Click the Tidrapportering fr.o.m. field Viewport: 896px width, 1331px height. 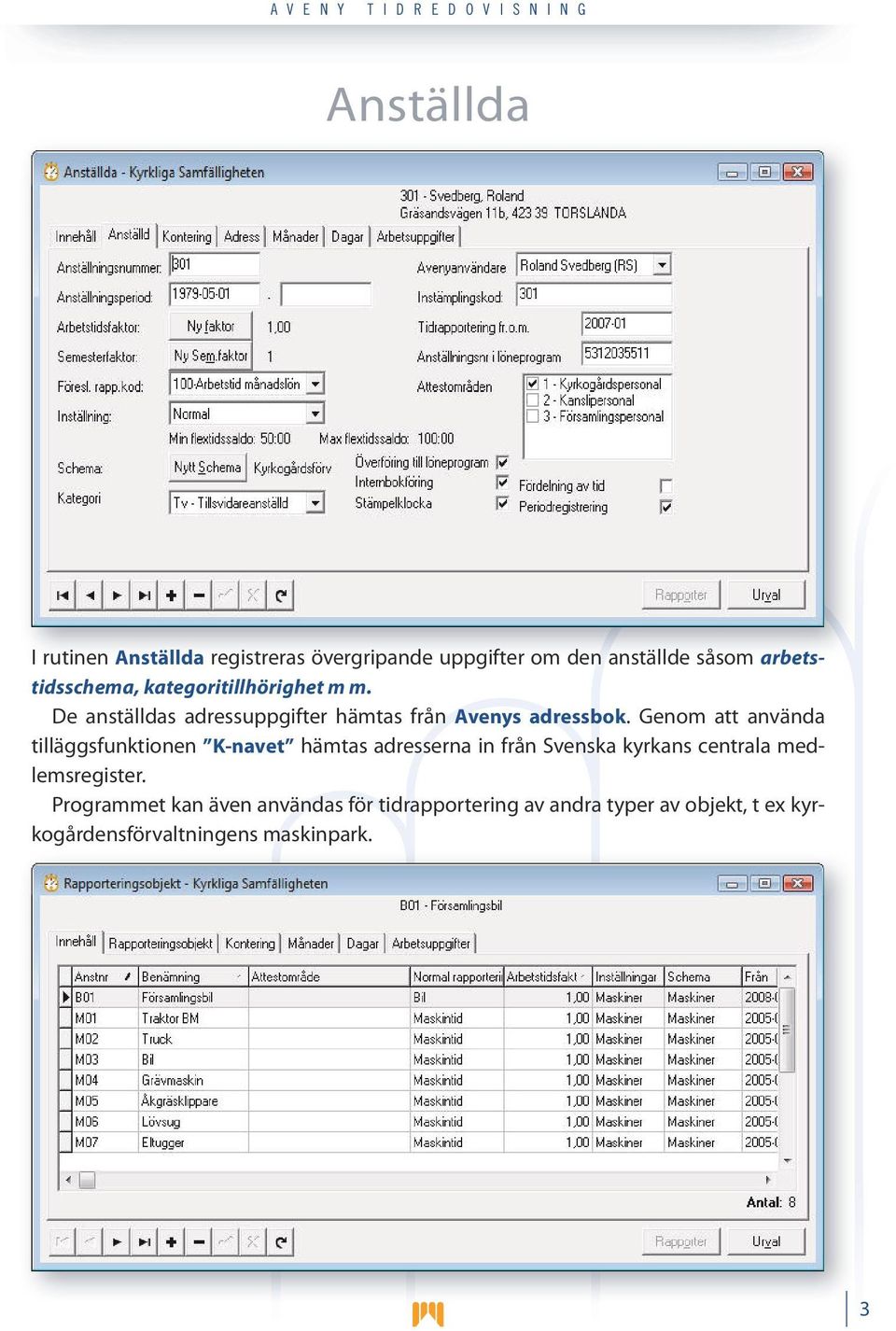click(x=626, y=324)
